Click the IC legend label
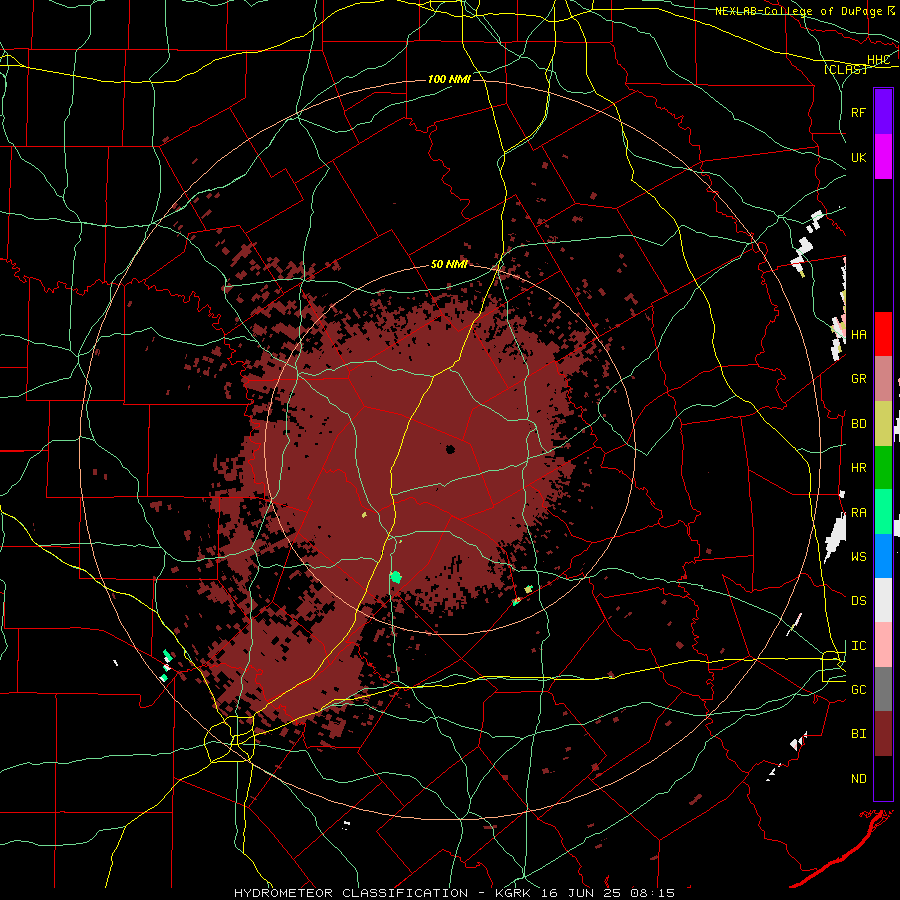This screenshot has height=900, width=900. [858, 646]
